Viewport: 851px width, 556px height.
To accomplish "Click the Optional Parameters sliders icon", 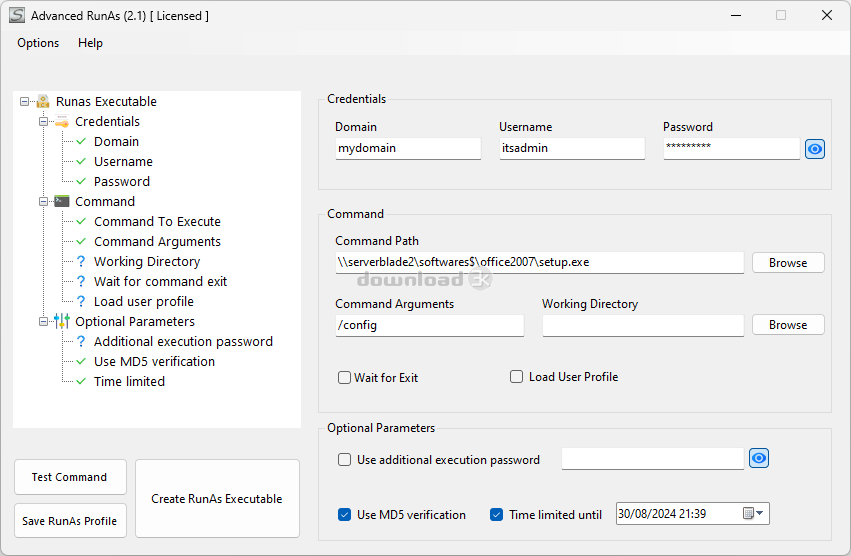I will pyautogui.click(x=62, y=321).
